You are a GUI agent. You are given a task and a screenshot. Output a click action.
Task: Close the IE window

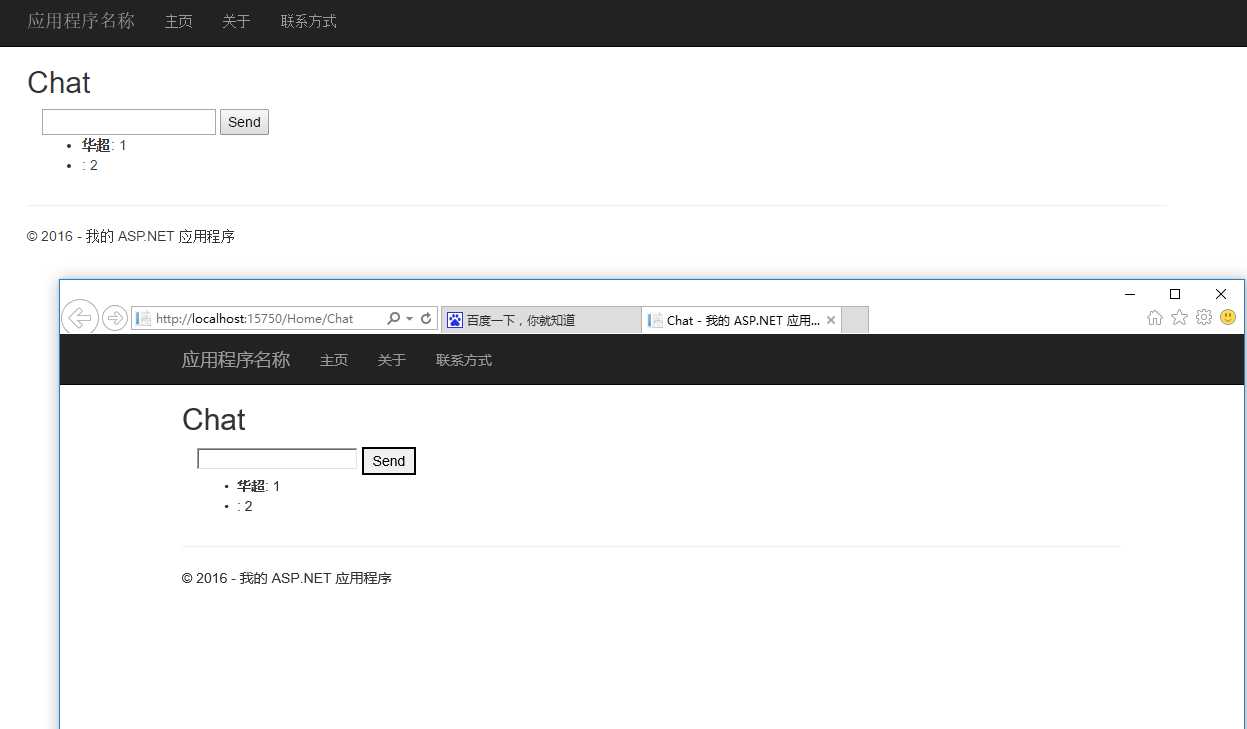click(x=1221, y=294)
